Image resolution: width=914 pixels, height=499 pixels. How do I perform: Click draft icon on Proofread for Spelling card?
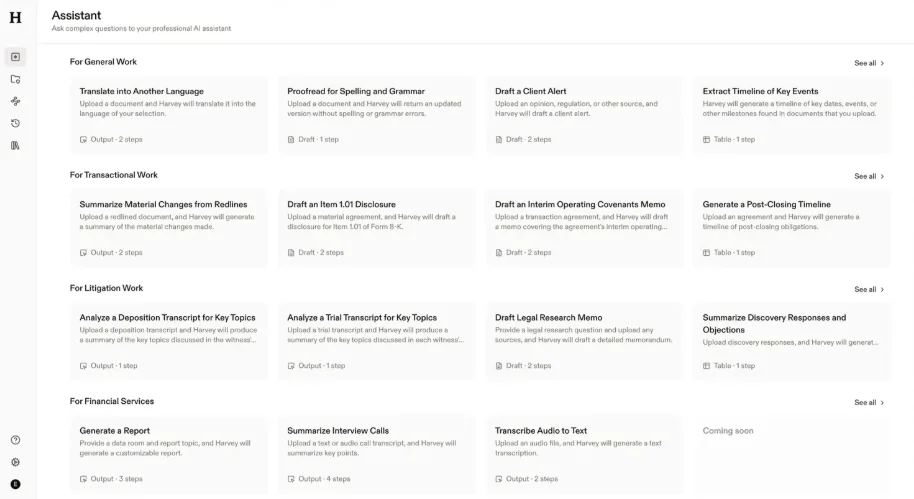pos(291,140)
